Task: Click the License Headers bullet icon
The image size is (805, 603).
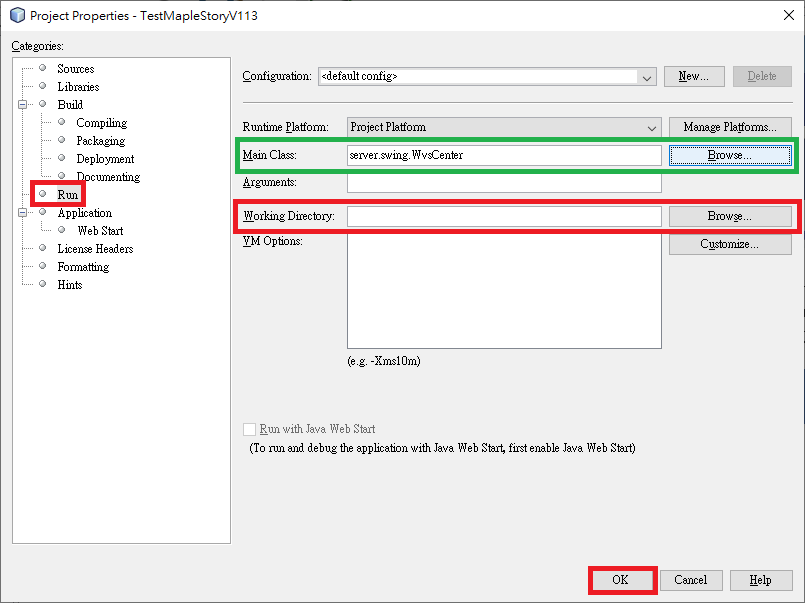Action: (x=43, y=248)
